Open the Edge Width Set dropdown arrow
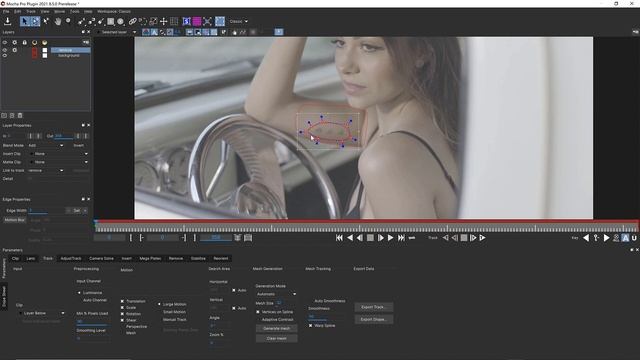640x360 pixels. [x=85, y=211]
